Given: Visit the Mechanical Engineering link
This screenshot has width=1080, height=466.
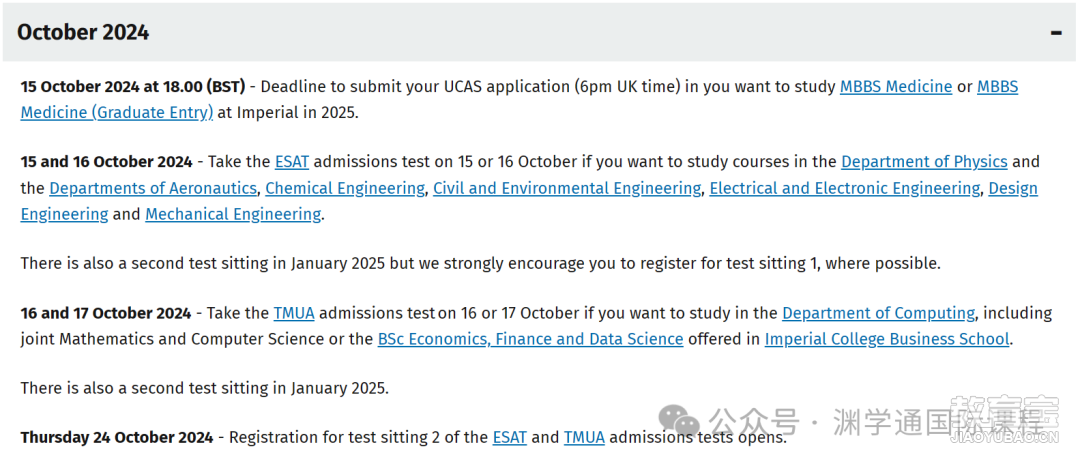Looking at the screenshot, I should click(x=233, y=214).
